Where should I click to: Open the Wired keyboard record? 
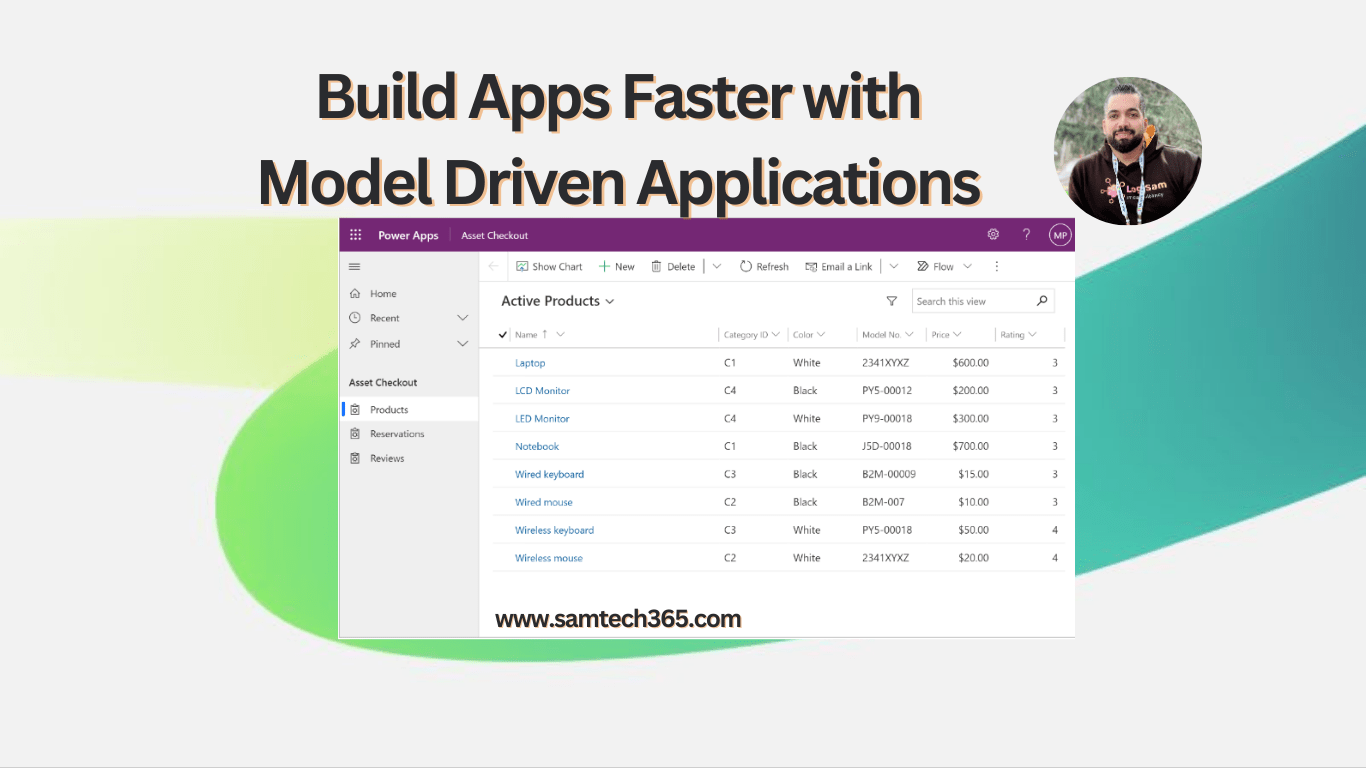pyautogui.click(x=549, y=475)
